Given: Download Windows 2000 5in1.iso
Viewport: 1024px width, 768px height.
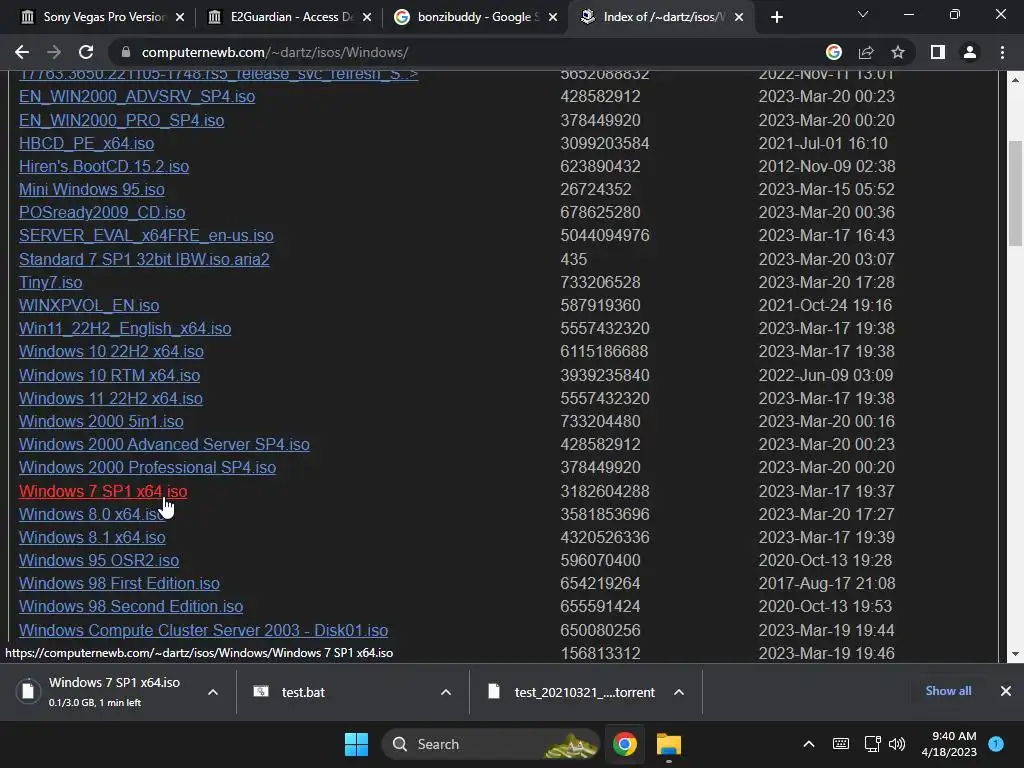Looking at the screenshot, I should pos(101,421).
